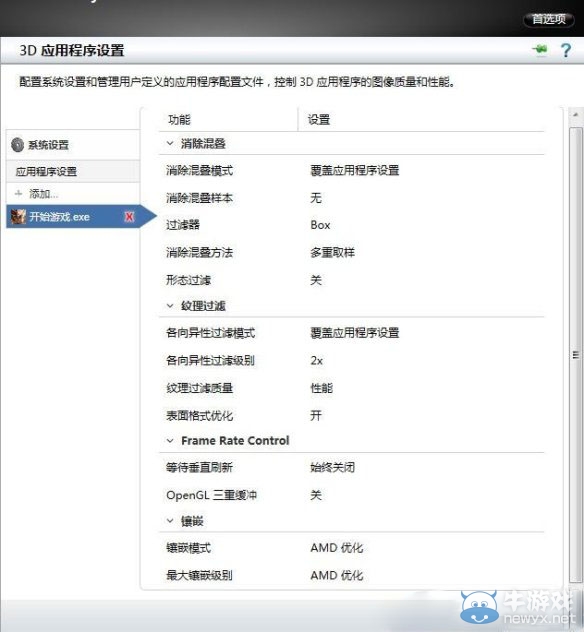This screenshot has height=632, width=584.
Task: Open 纹理过滤质量 value 性能
Action: click(321, 388)
